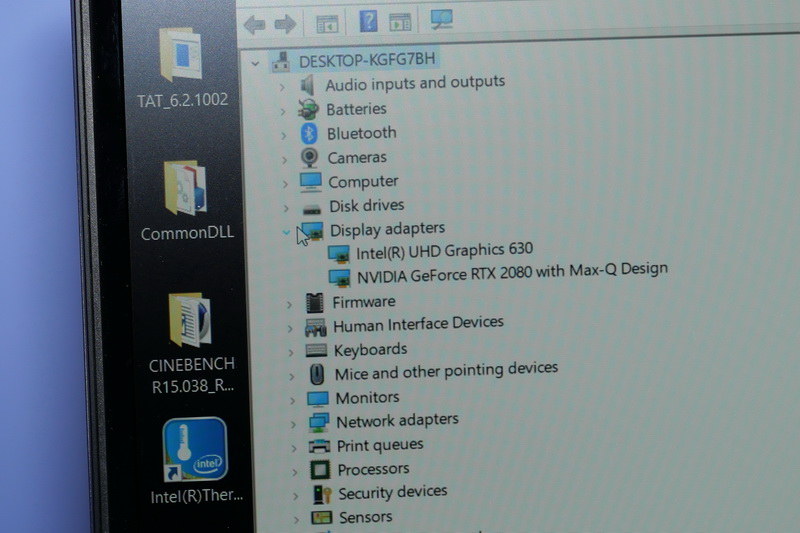Click the Batteries category icon
This screenshot has height=533, width=800.
pos(308,110)
